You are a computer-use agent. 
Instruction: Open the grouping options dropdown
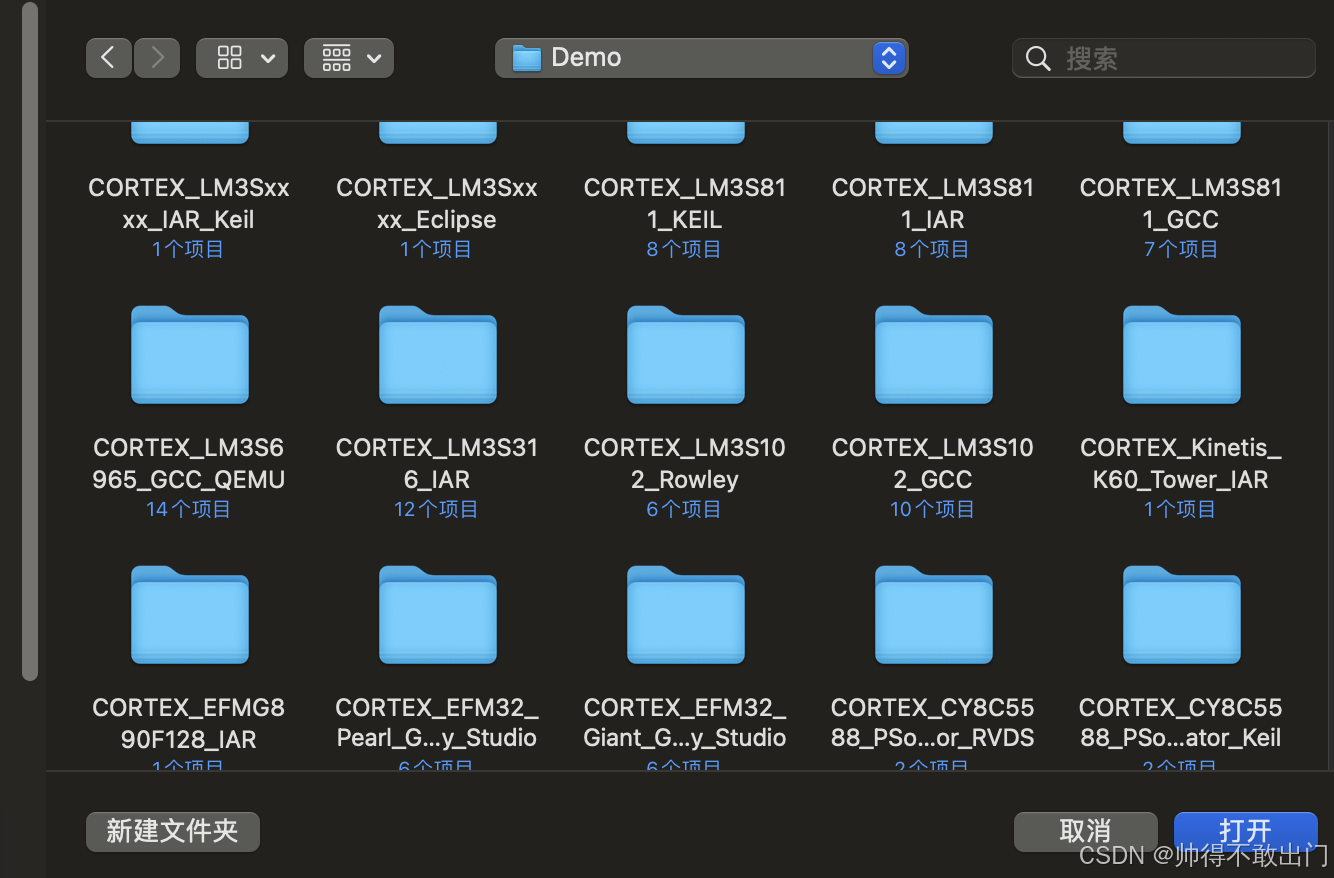point(349,58)
